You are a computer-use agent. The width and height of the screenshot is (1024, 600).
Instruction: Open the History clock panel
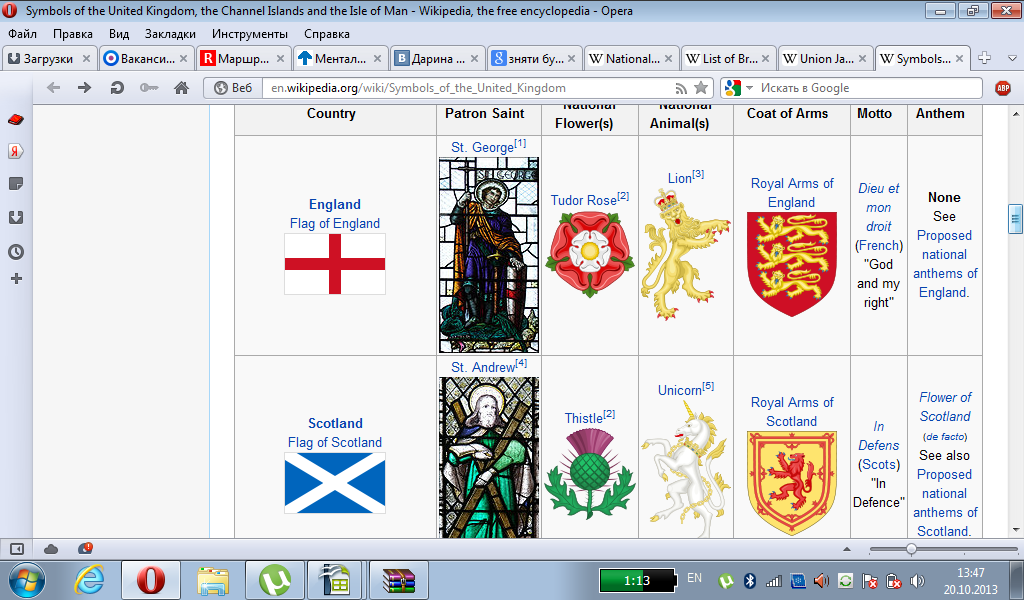point(16,251)
